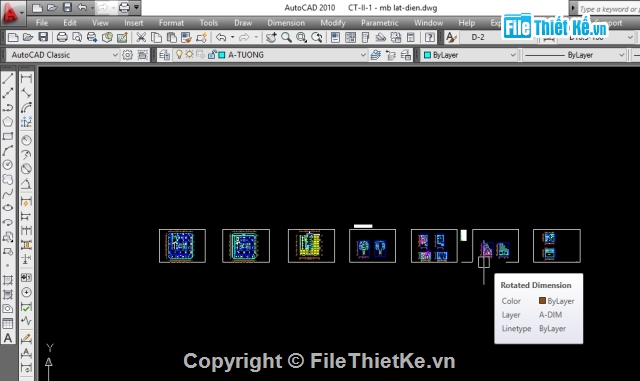Select the first drawing sheet thumbnail
The height and width of the screenshot is (381, 640).
coord(182,246)
